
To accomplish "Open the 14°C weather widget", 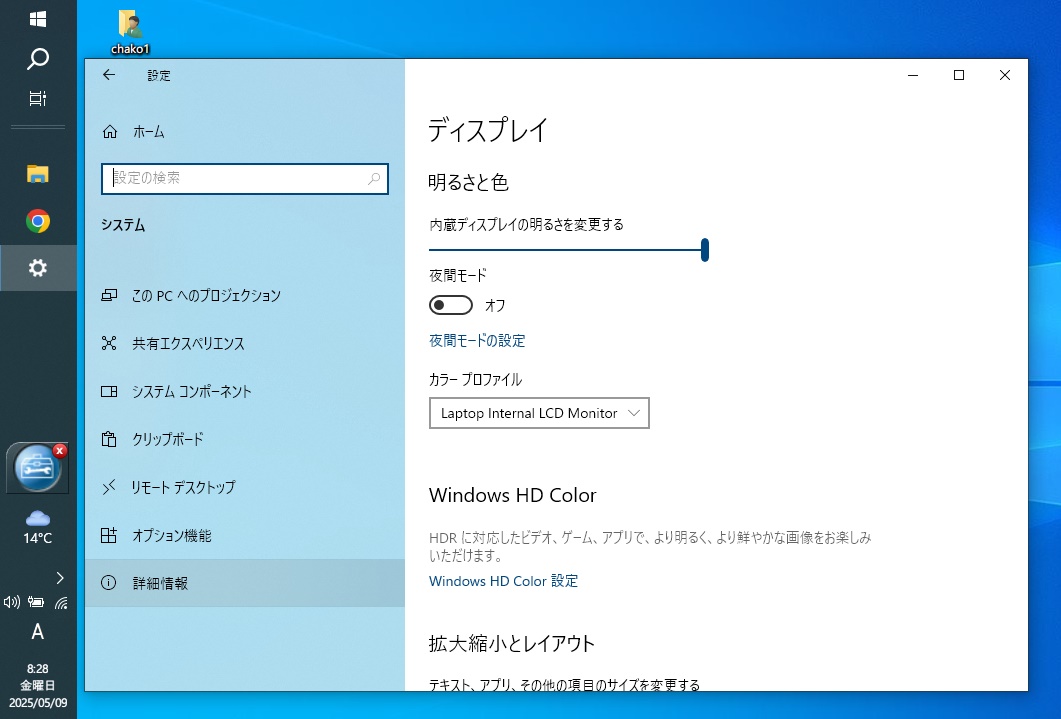I will pos(38,528).
